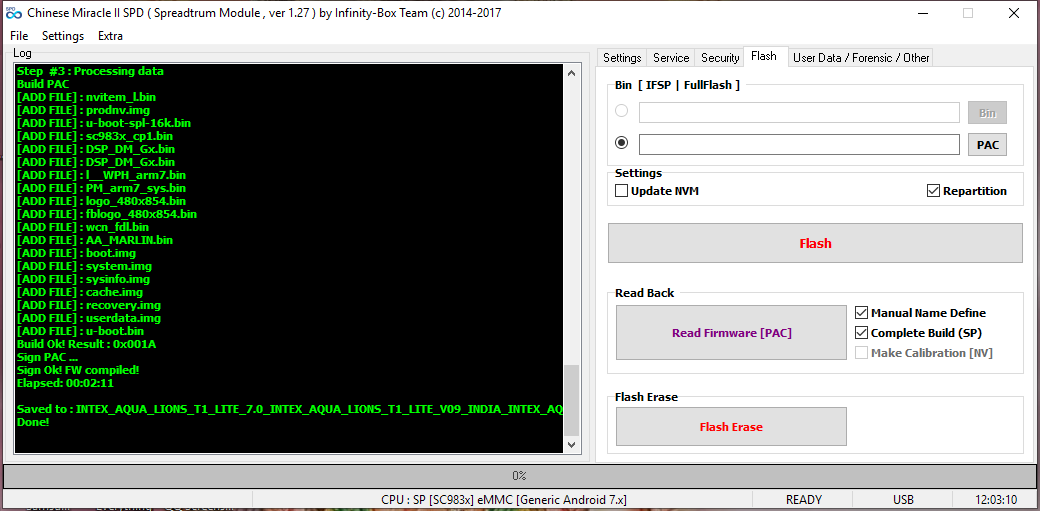Click log line '[ADD FILE] : sysinfo.img'
The width and height of the screenshot is (1040, 511).
(x=84, y=279)
